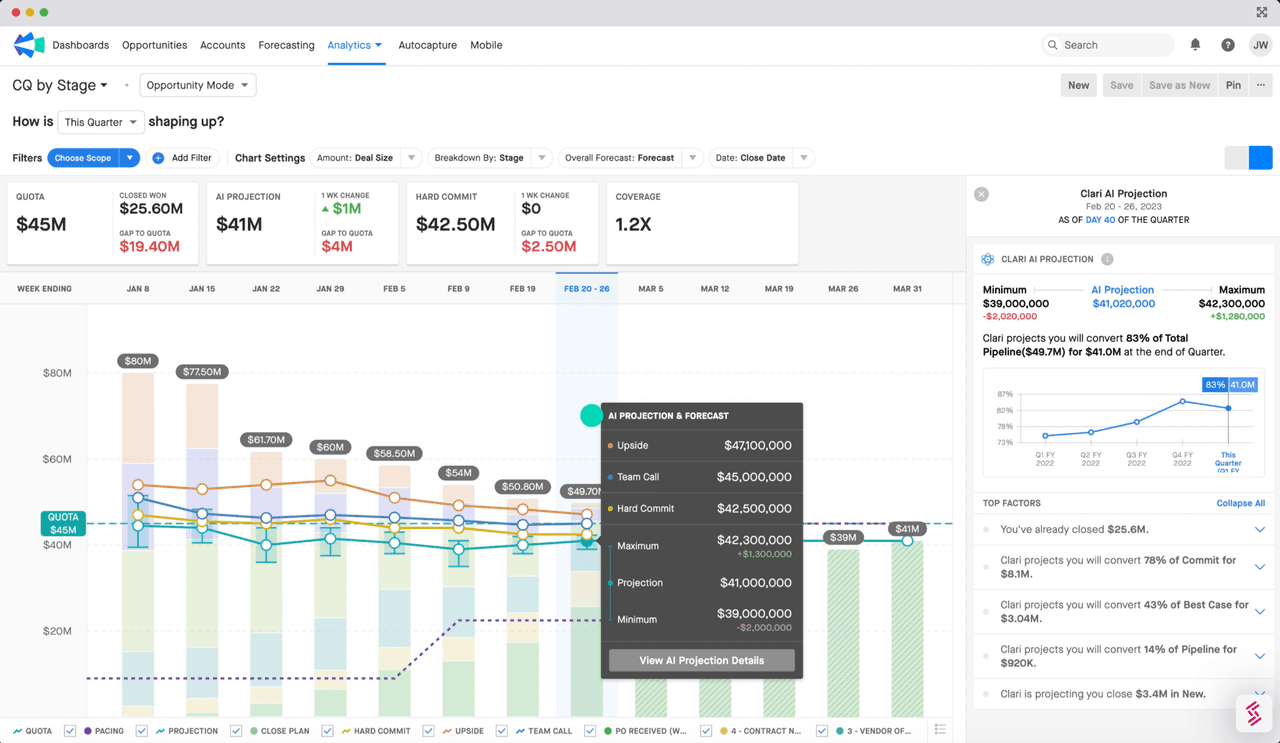Click the JW user avatar
Screen dimensions: 1280x743
click(x=1260, y=44)
